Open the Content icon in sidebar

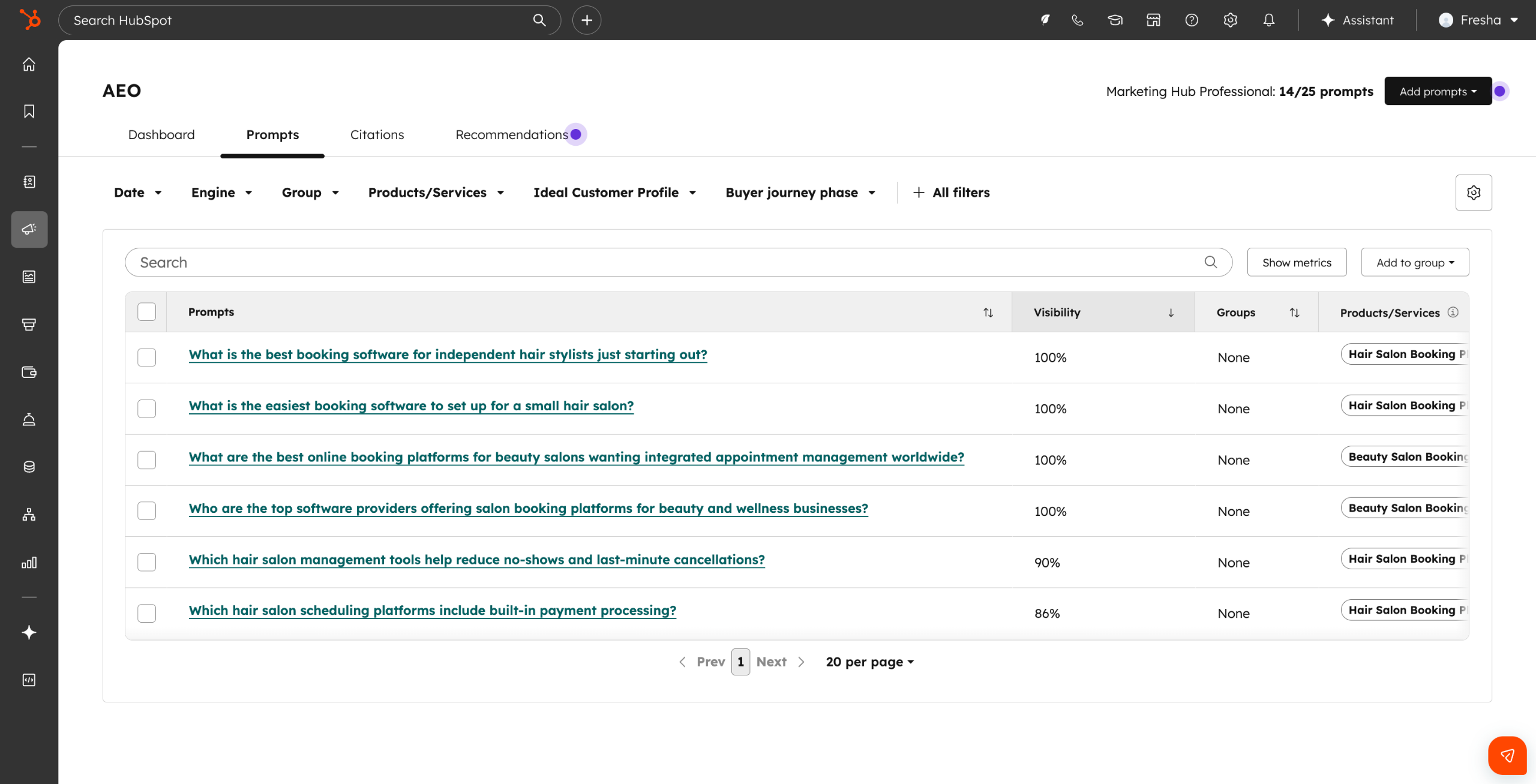[29, 277]
